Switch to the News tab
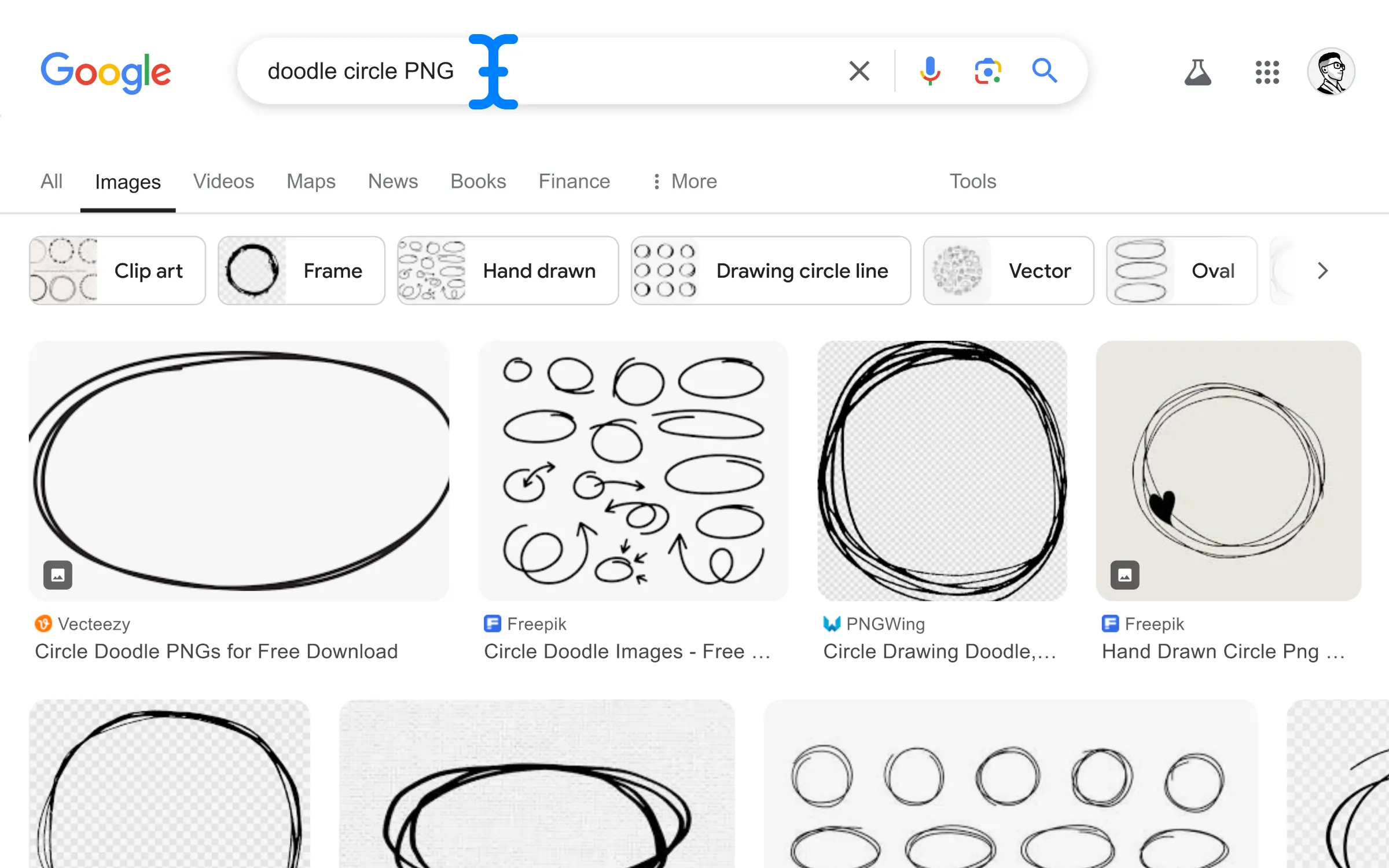This screenshot has width=1389, height=868. point(392,182)
